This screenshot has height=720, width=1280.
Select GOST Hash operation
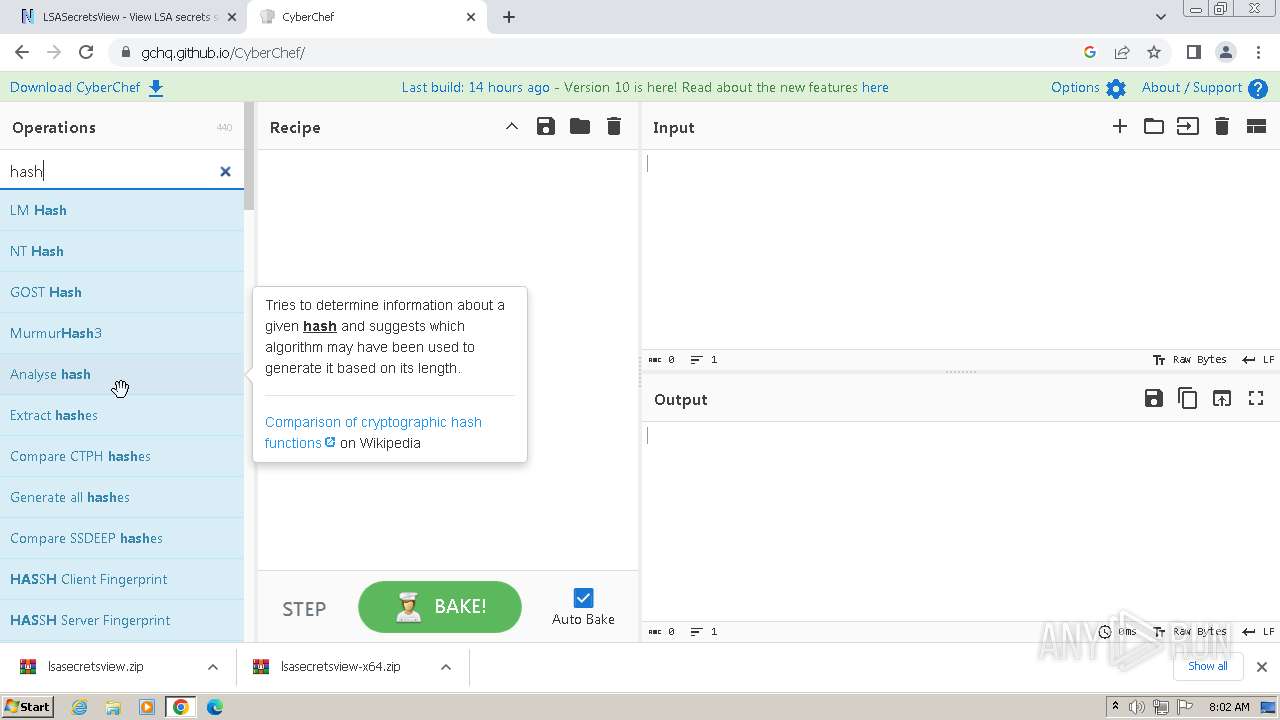tap(122, 292)
